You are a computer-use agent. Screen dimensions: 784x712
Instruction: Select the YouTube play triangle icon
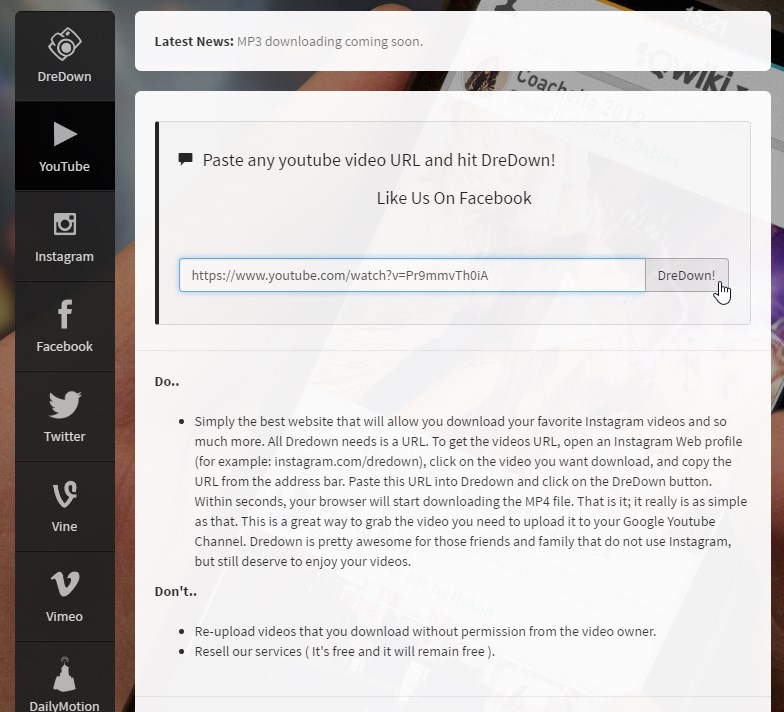(x=64, y=134)
